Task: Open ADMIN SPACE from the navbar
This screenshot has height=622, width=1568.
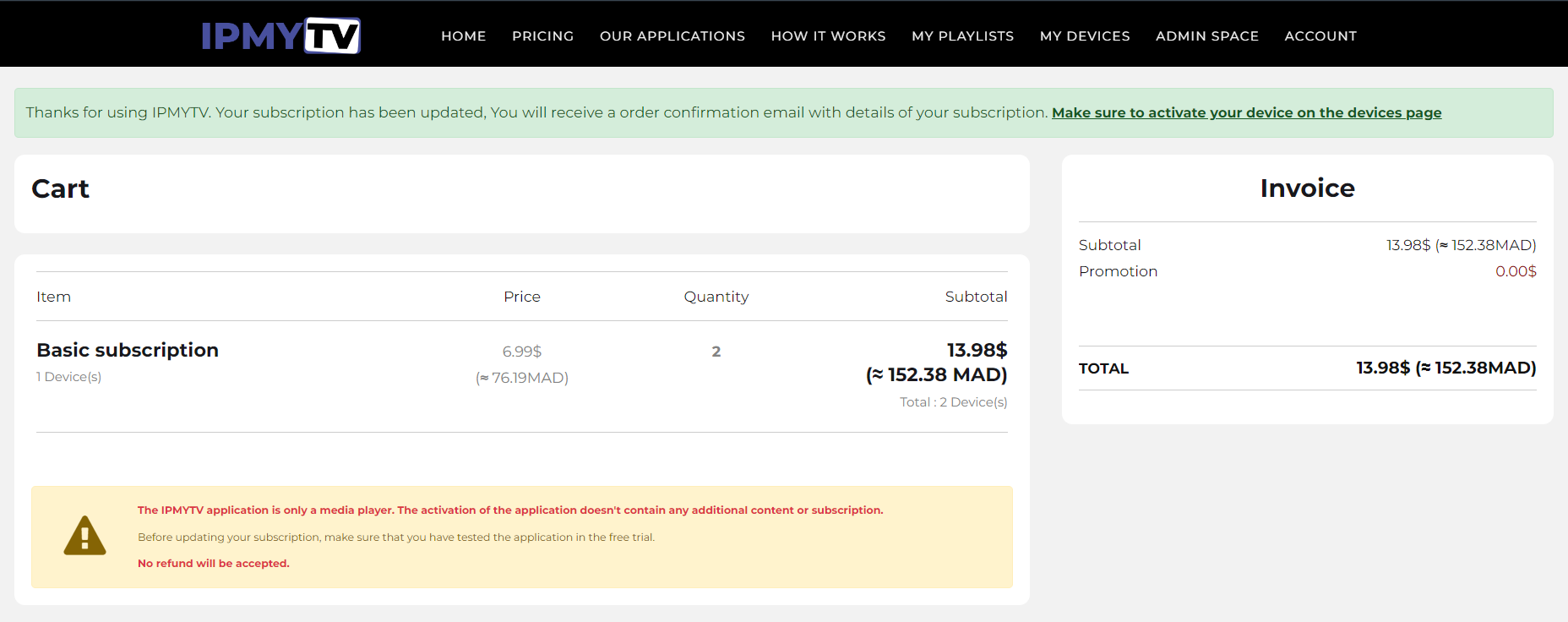Action: tap(1207, 36)
